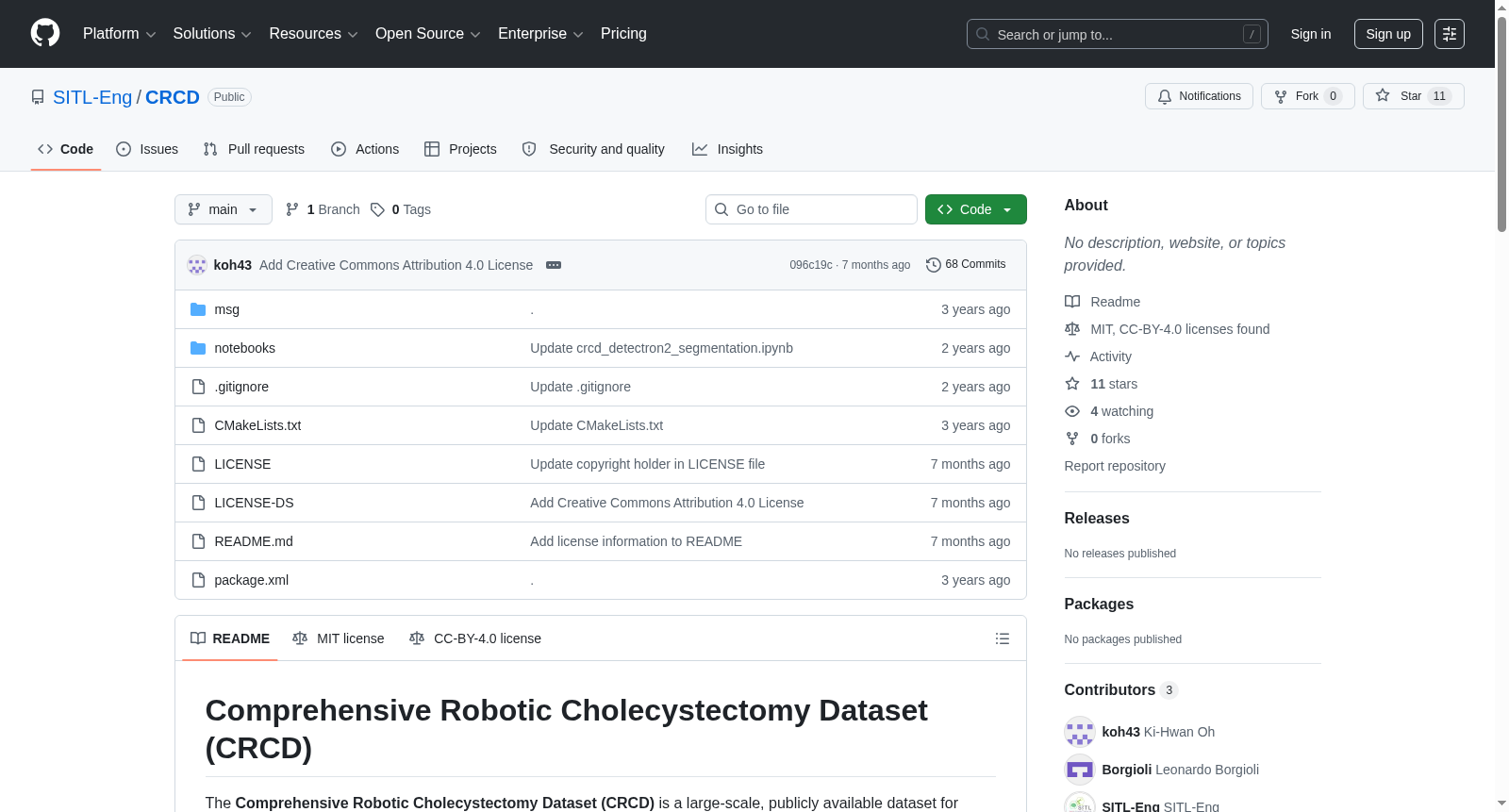1509x812 pixels.
Task: Click the package.xml file icon
Action: click(198, 580)
